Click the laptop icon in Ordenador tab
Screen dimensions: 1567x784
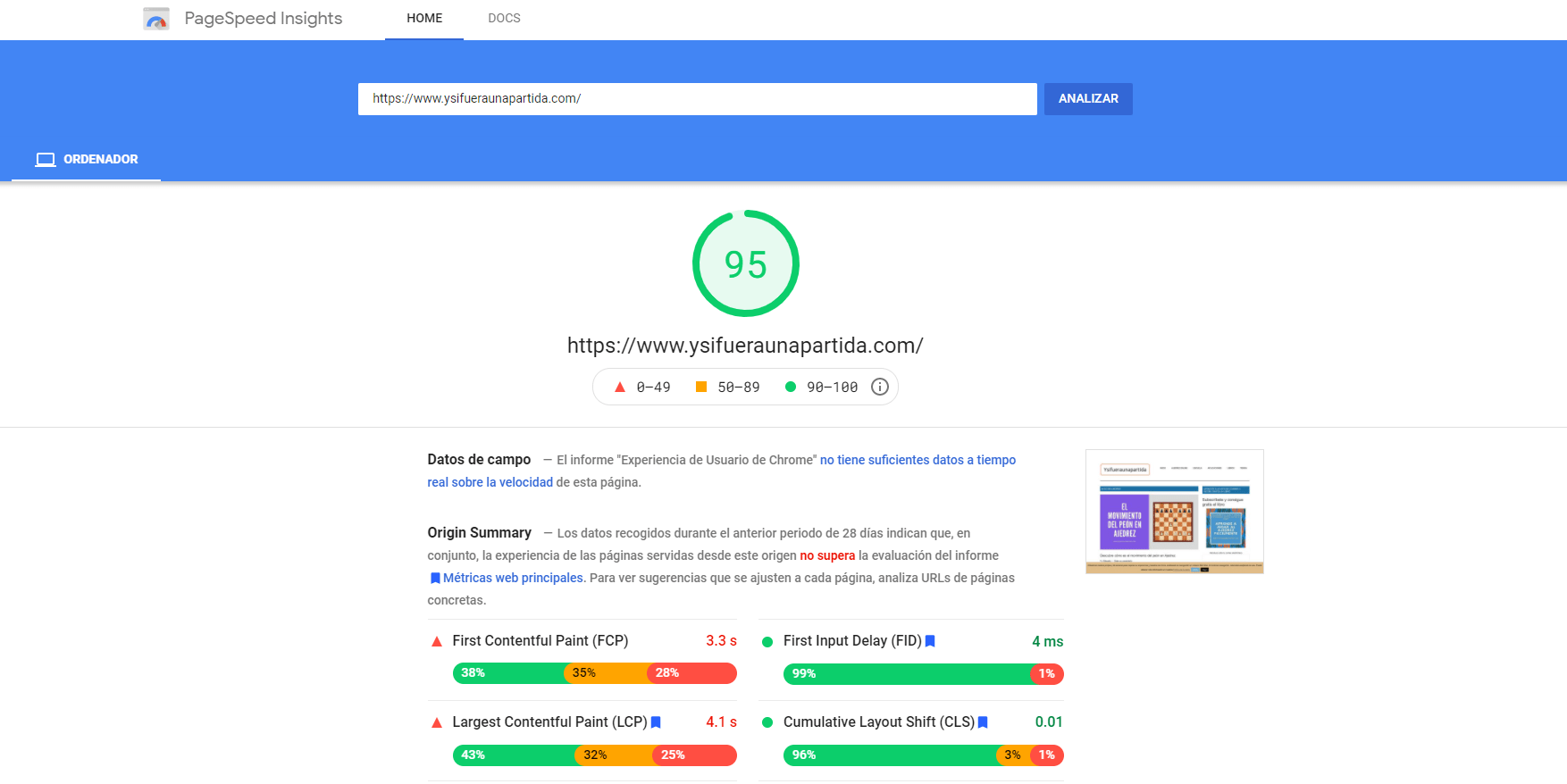coord(46,160)
